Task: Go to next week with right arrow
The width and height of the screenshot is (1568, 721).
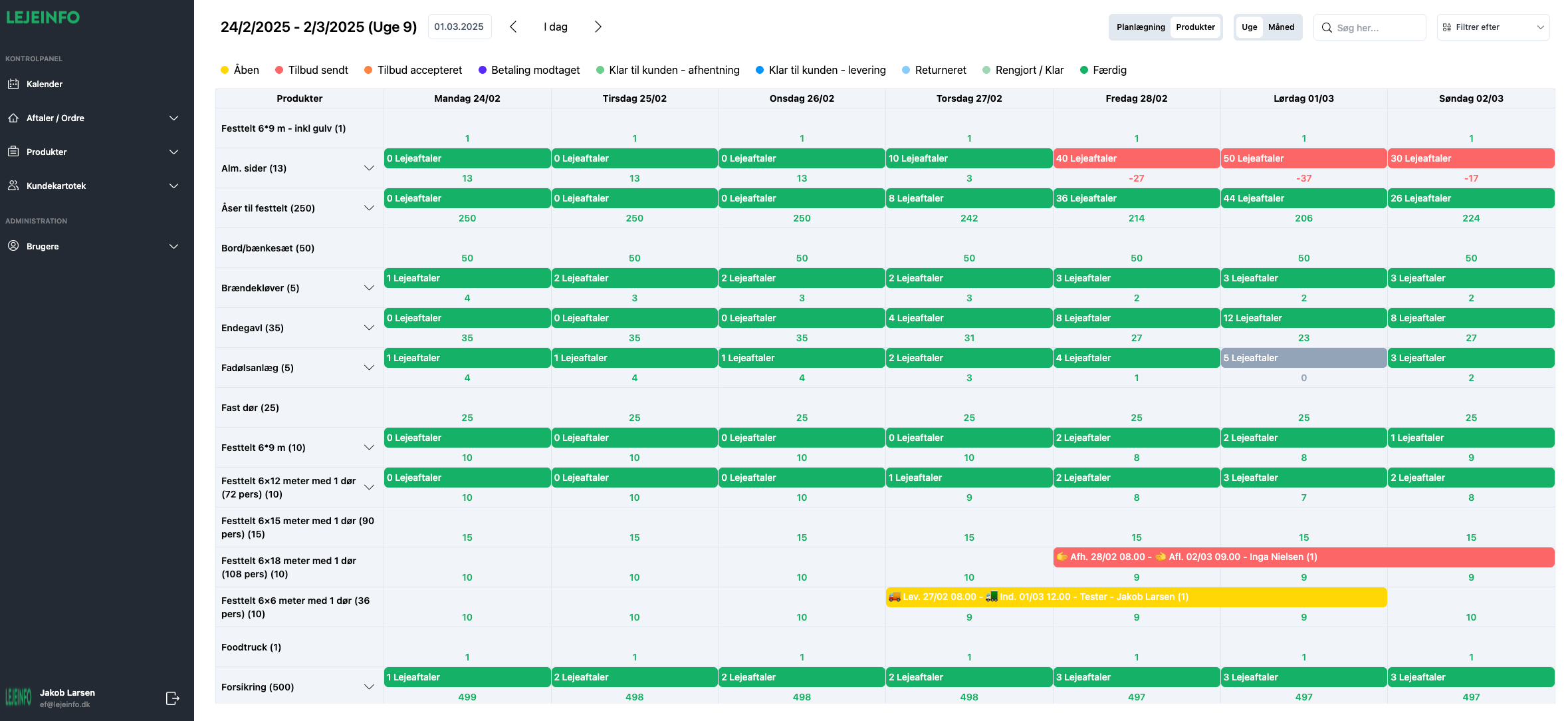Action: point(598,27)
